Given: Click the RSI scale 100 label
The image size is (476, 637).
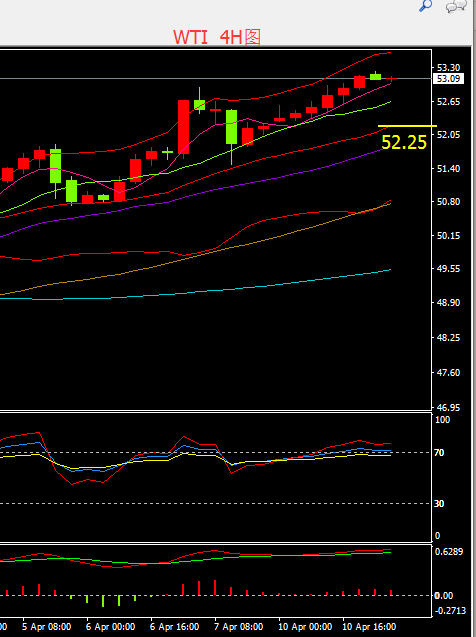Looking at the screenshot, I should [442, 420].
